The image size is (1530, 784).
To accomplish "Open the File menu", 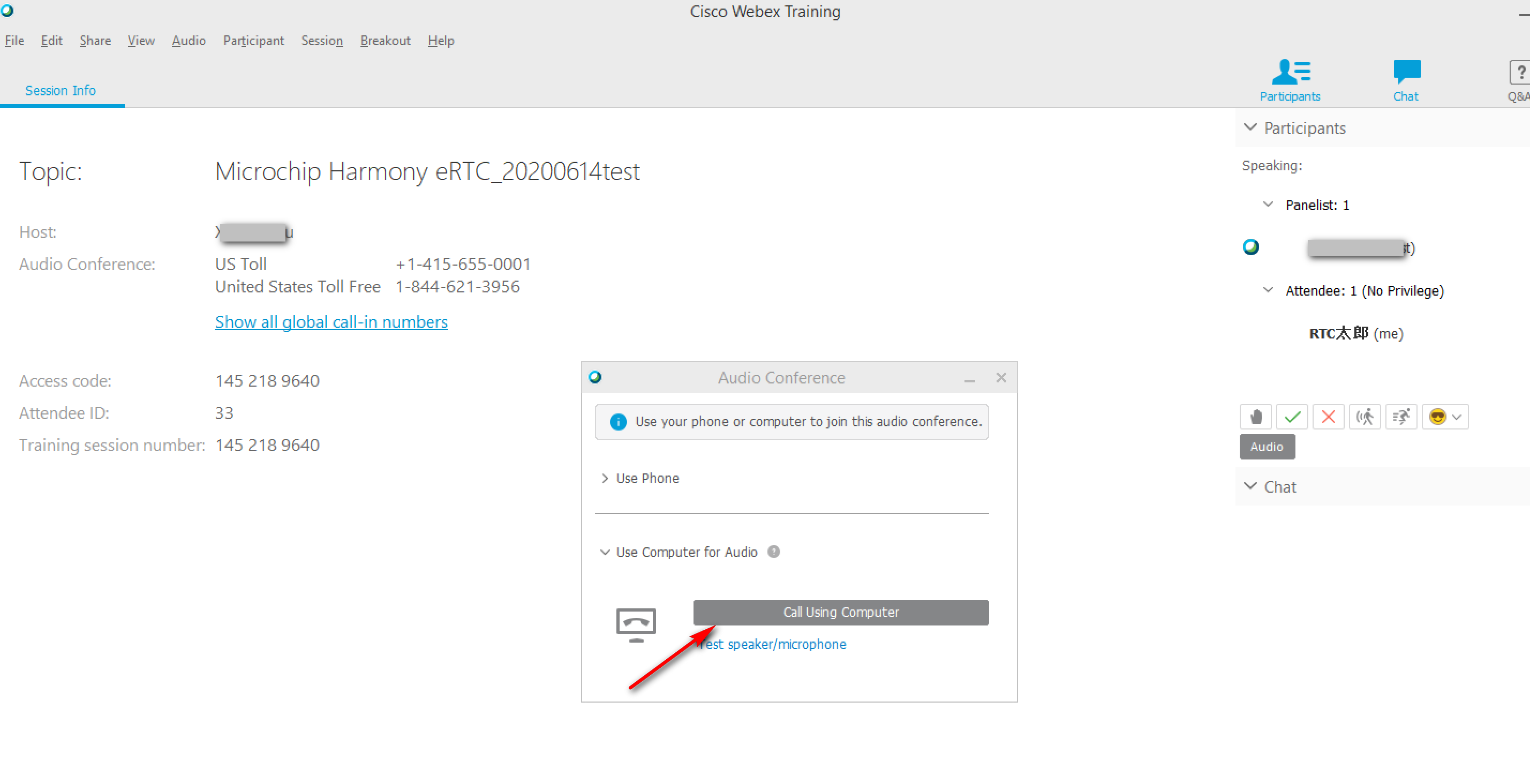I will pos(14,40).
